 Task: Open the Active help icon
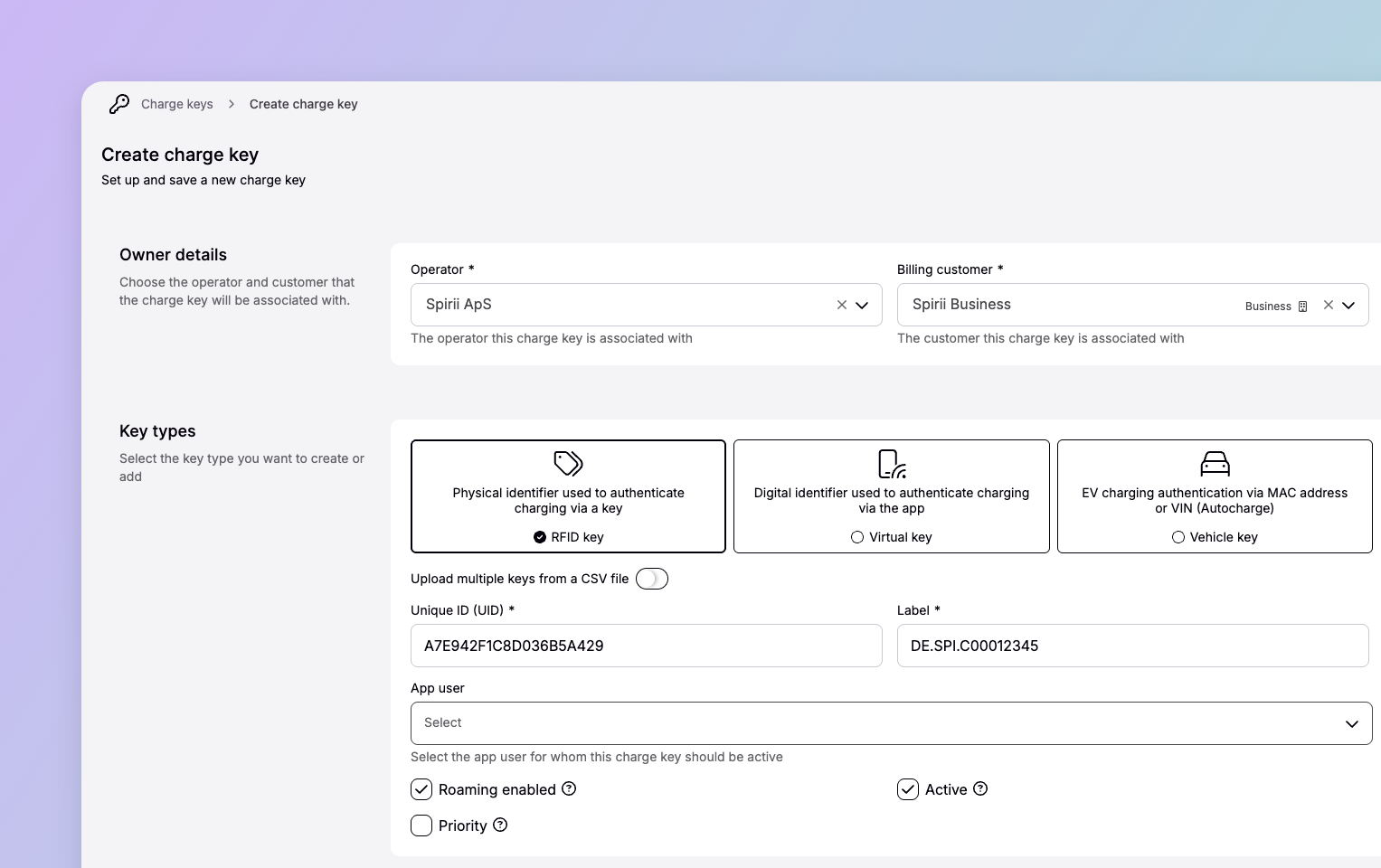[980, 788]
